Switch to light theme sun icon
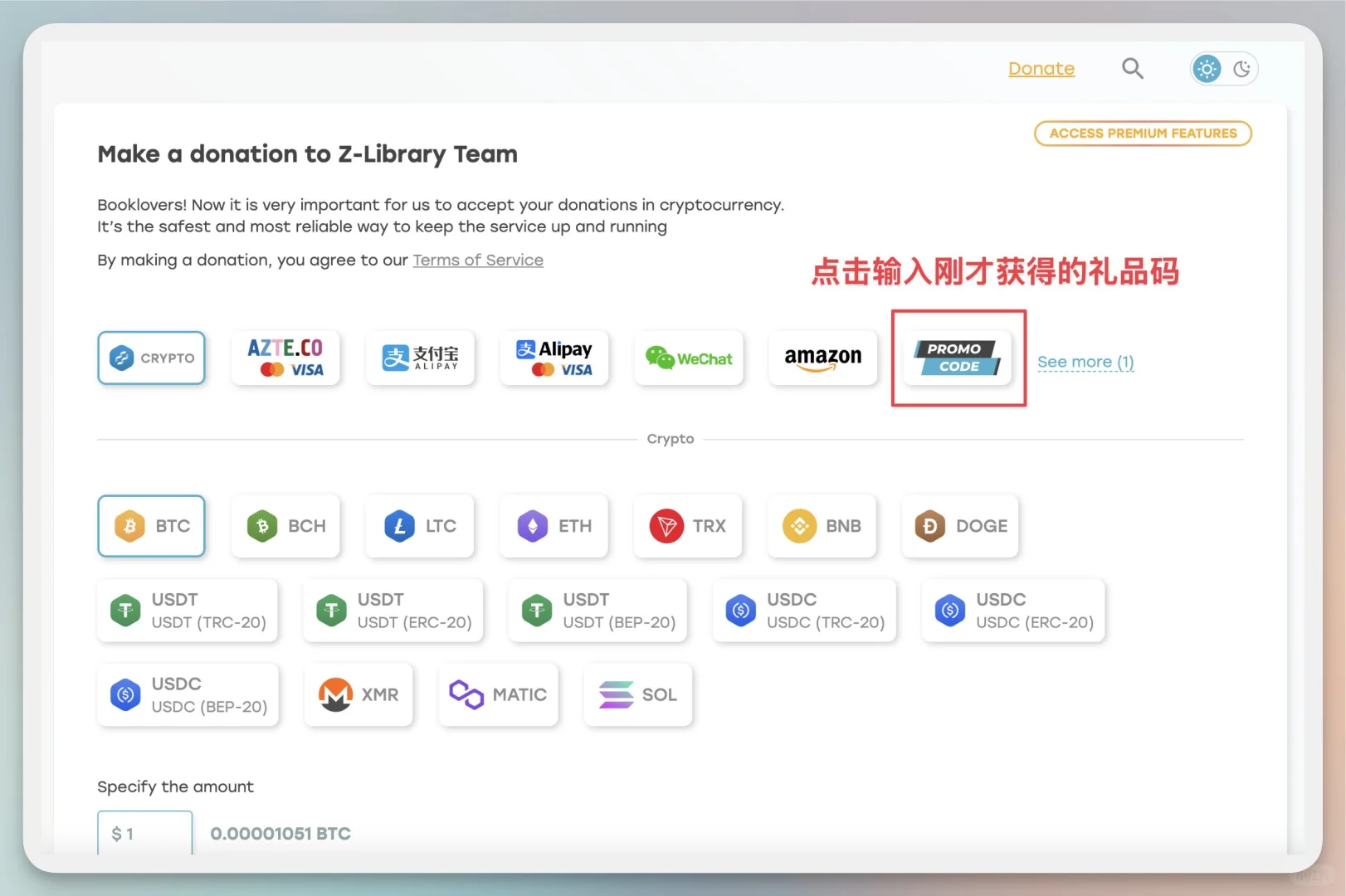The width and height of the screenshot is (1346, 896). [1207, 69]
